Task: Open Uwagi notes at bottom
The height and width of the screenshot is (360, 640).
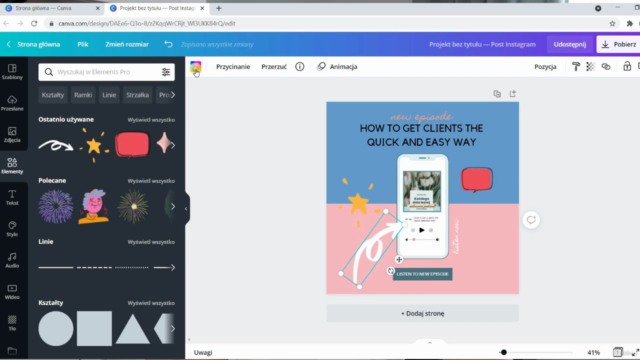Action: pos(203,352)
